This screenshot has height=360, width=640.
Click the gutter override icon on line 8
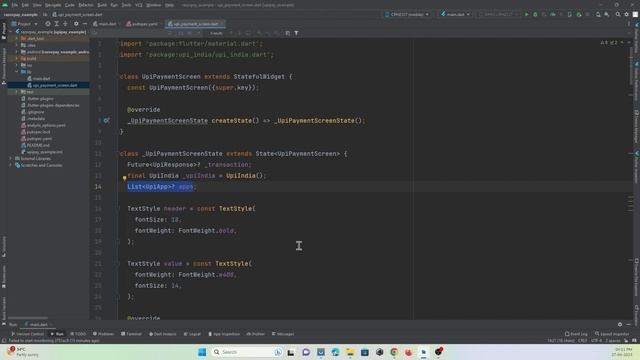[x=106, y=120]
